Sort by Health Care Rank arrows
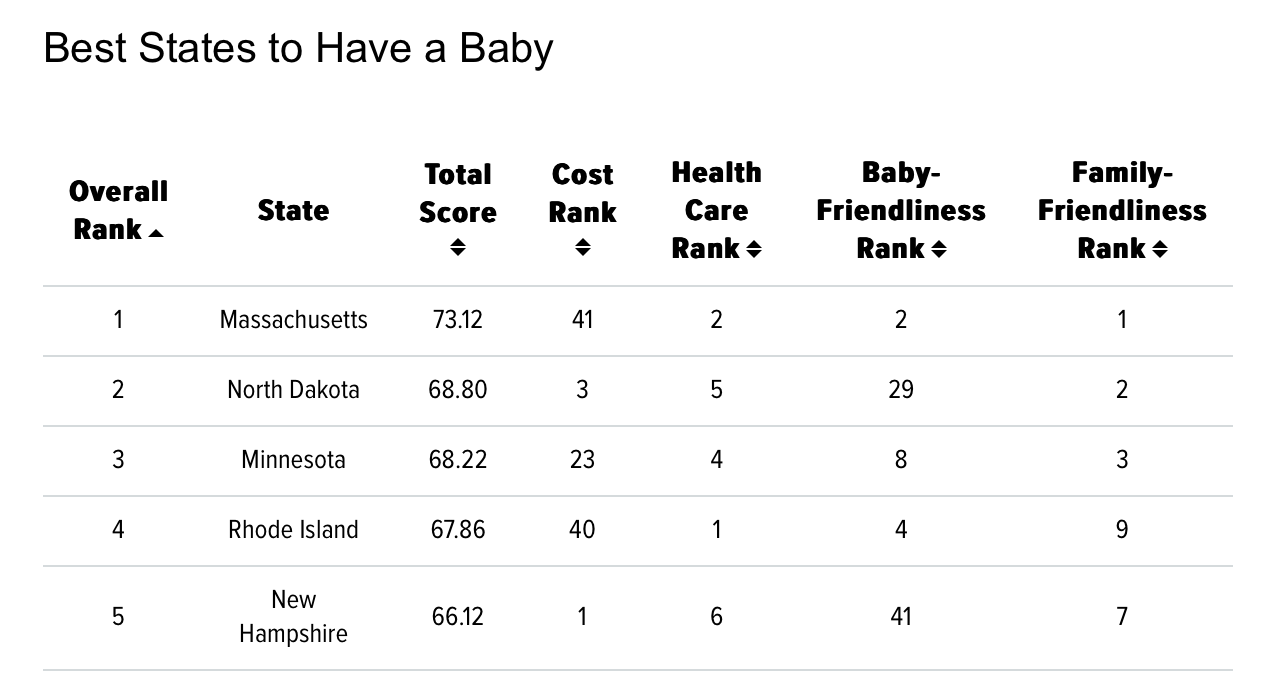Screen dimensions: 1268x674 [754, 249]
